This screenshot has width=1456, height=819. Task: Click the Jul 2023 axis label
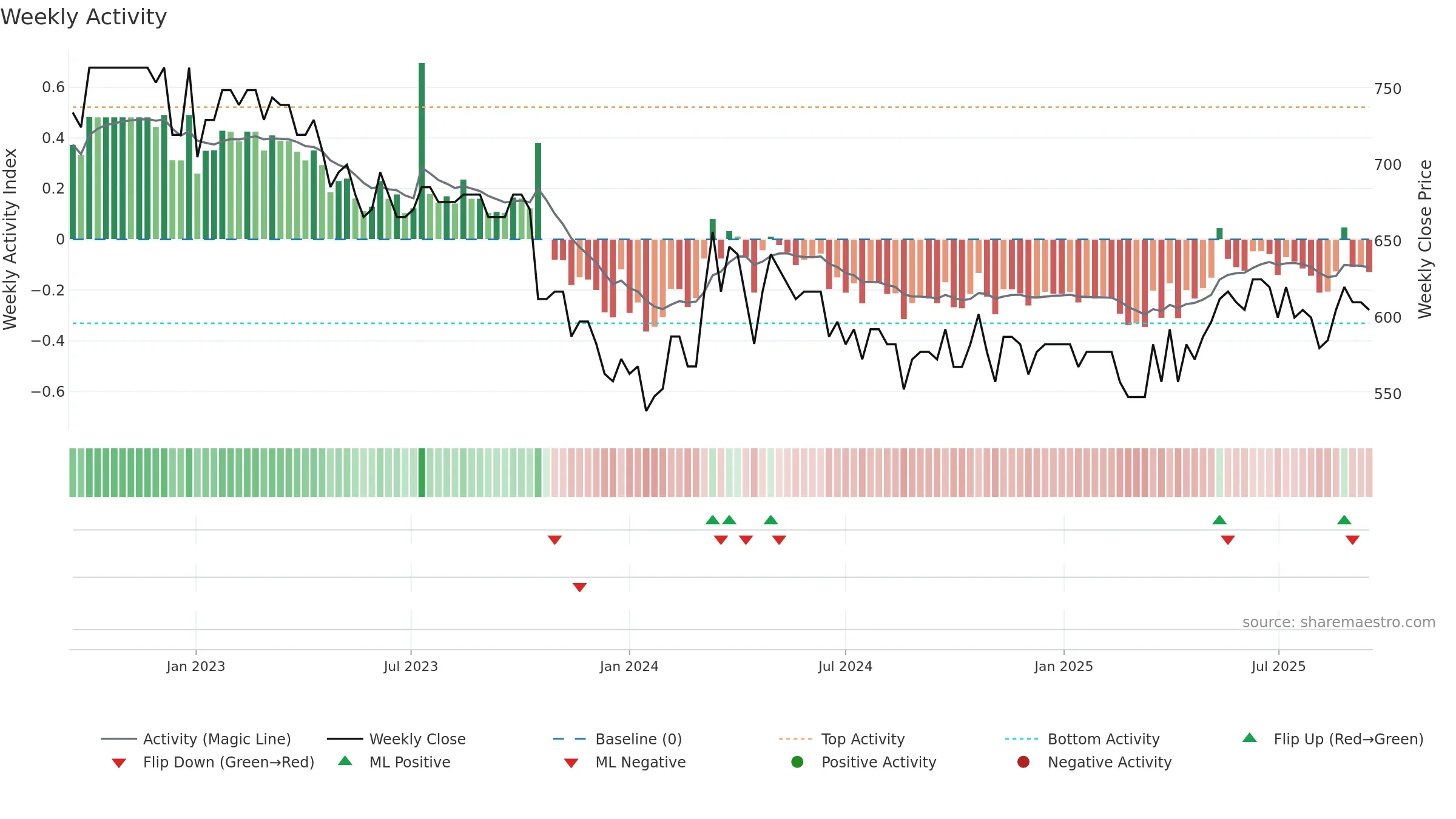tap(411, 667)
